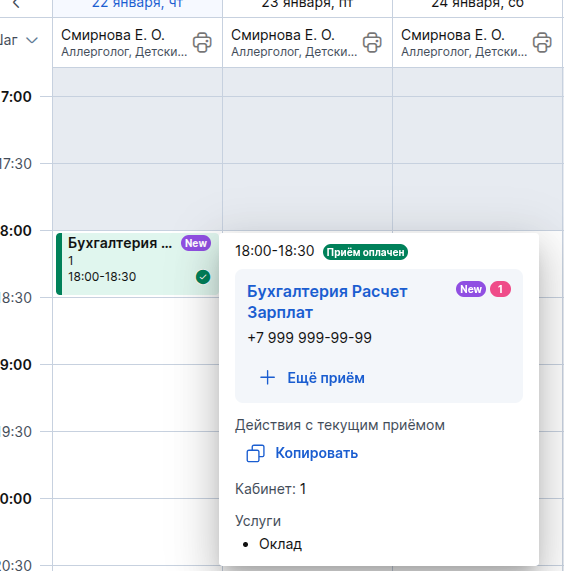Click the green checkmark on the appointment card
This screenshot has width=564, height=571.
[203, 277]
